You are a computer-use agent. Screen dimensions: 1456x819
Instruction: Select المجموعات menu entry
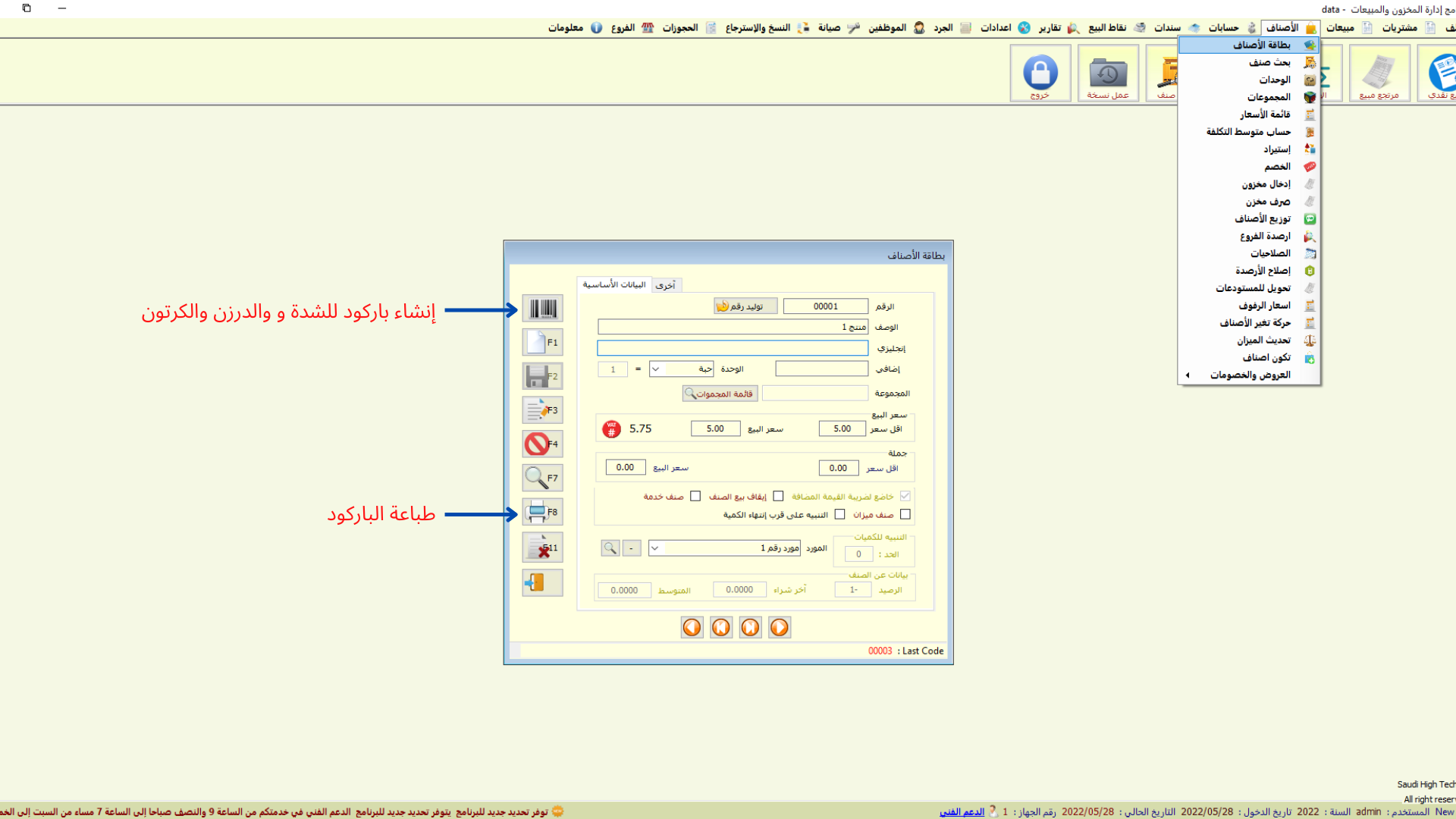[1249, 98]
